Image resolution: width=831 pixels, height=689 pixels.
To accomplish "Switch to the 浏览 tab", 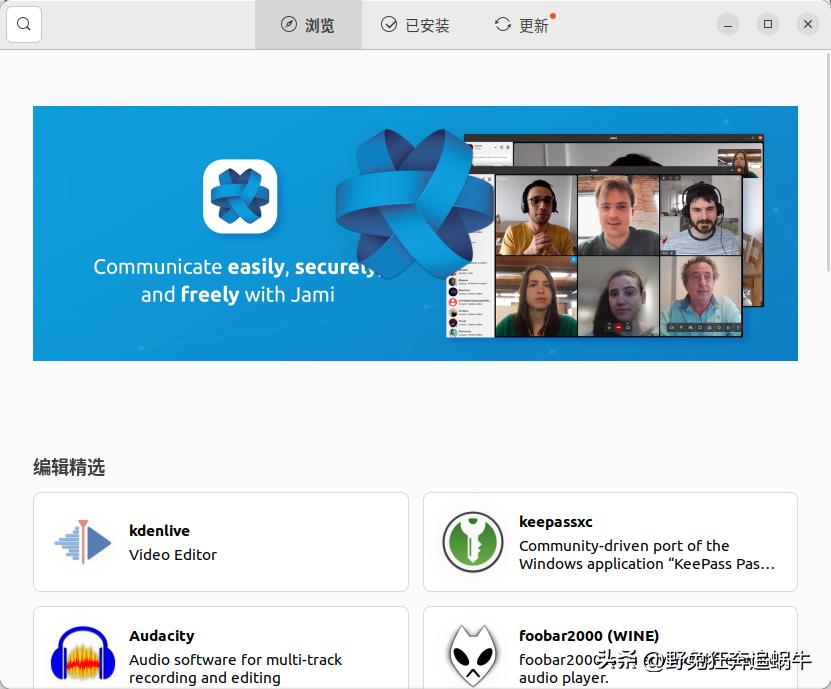I will click(x=308, y=25).
